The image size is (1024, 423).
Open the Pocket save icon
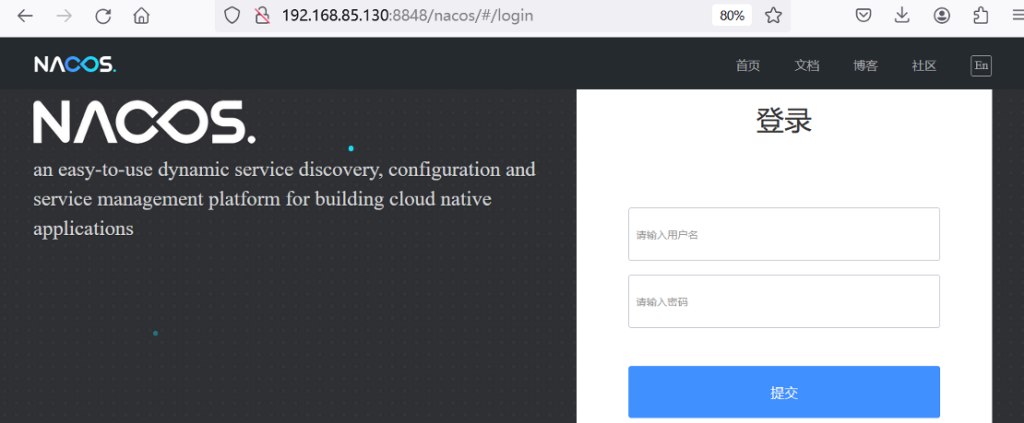point(864,16)
